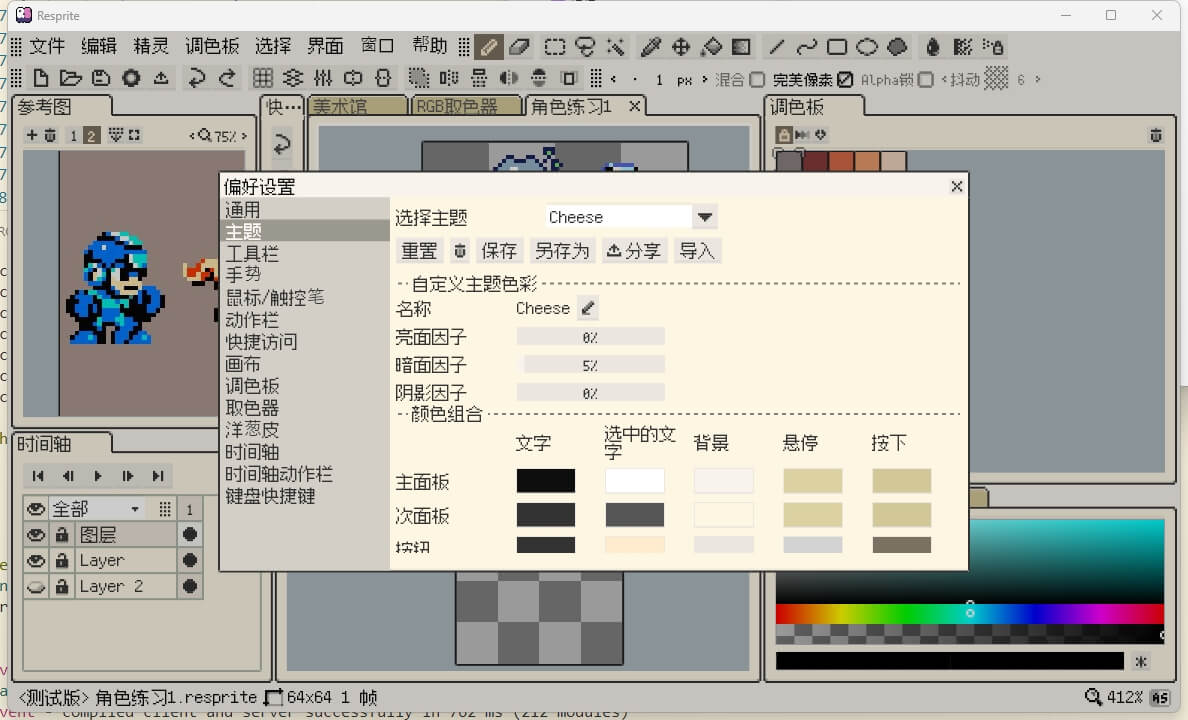
Task: Expand the 全部 dropdown in the timeline
Action: point(135,509)
